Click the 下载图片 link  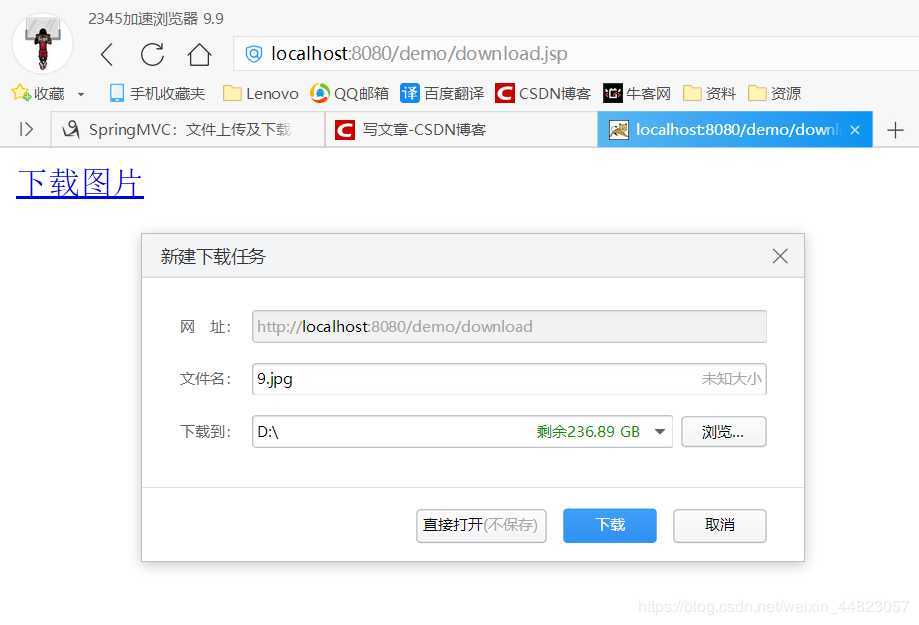(x=80, y=183)
